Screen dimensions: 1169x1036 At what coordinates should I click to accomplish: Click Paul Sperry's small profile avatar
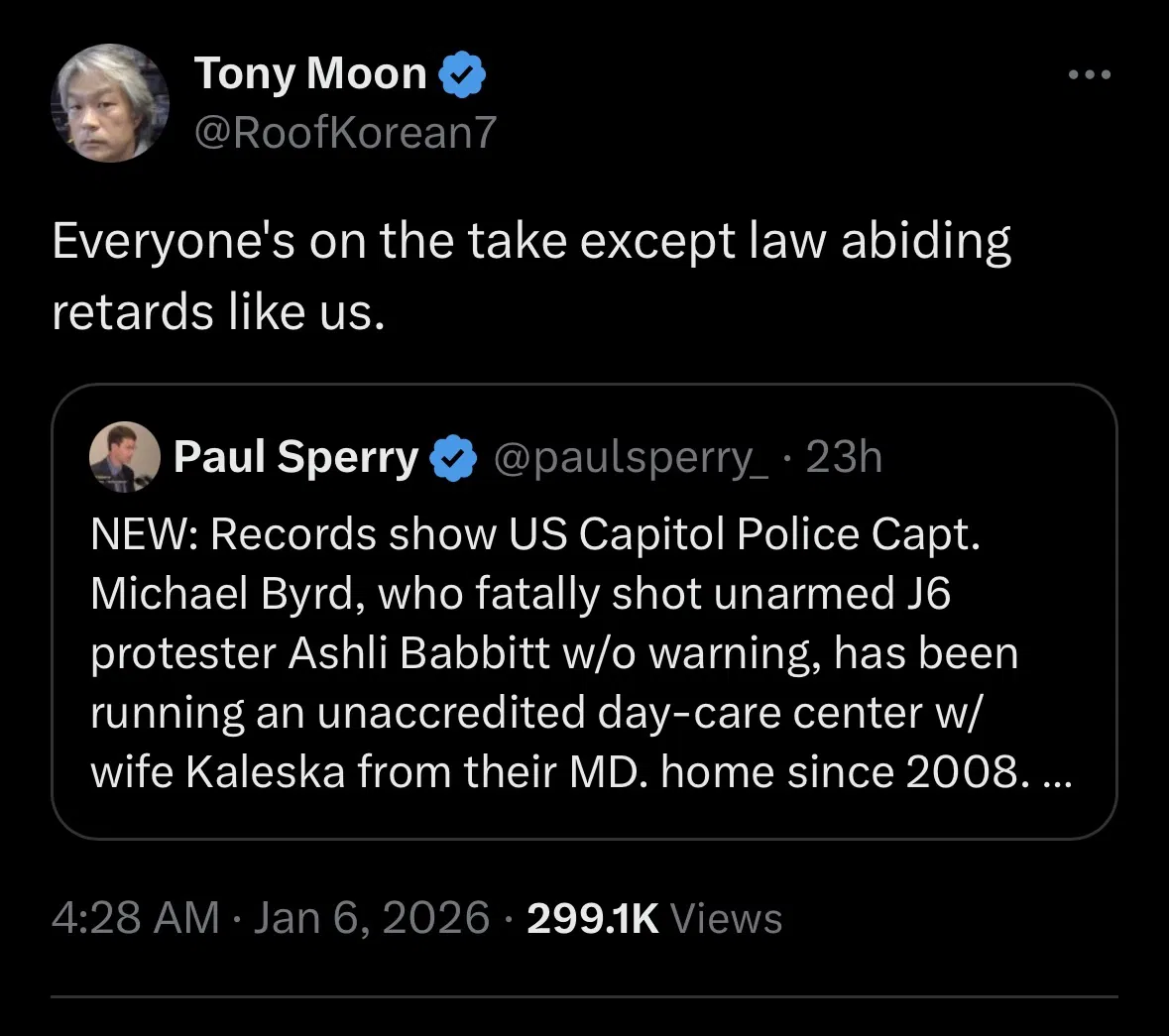pos(125,457)
